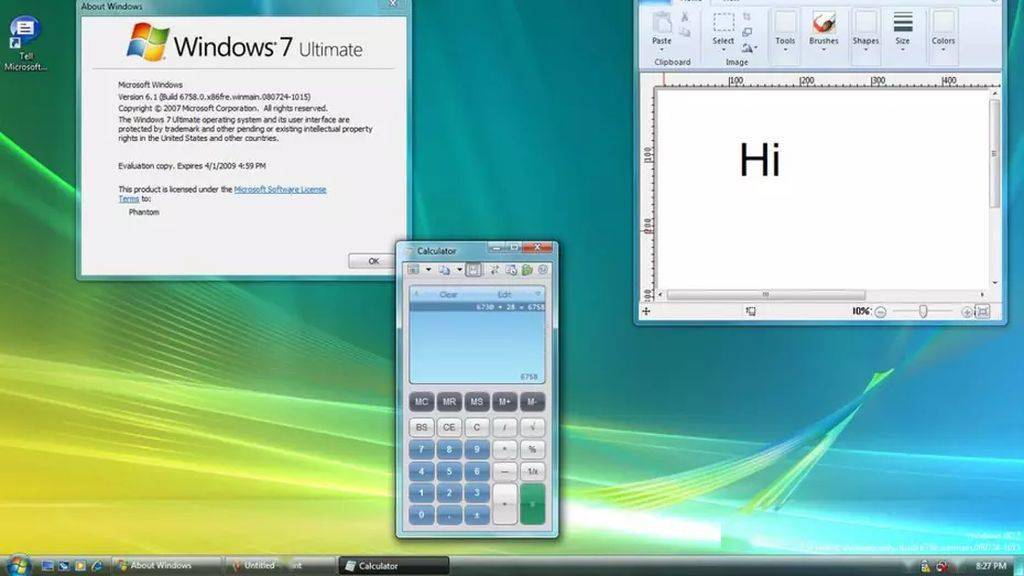Open the Edit menu in Calculator history

[504, 295]
